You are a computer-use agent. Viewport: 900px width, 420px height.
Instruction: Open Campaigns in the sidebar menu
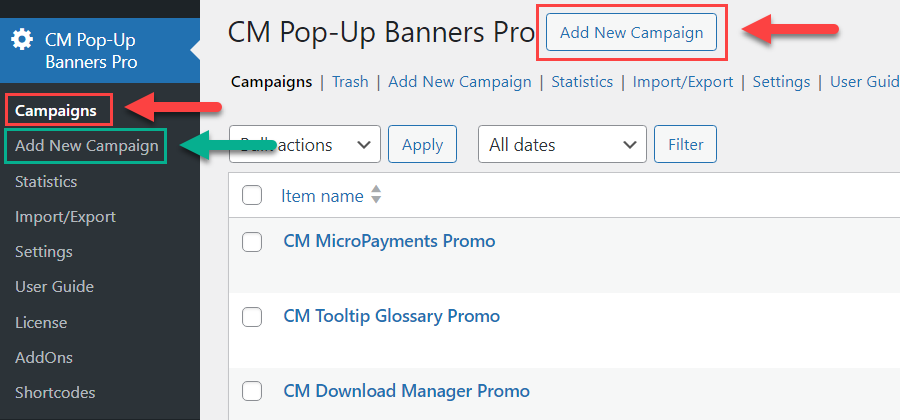56,111
